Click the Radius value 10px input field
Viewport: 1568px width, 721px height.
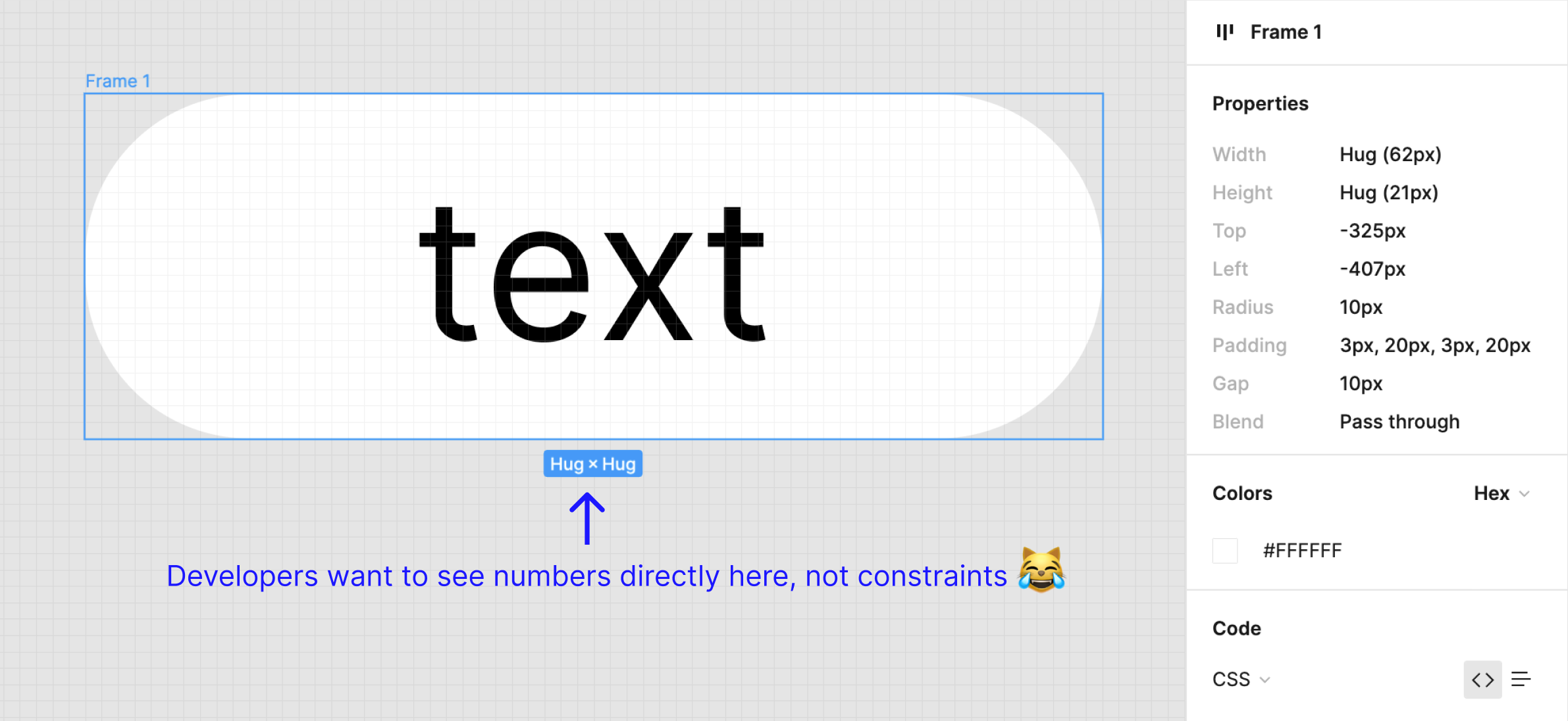coord(1363,307)
